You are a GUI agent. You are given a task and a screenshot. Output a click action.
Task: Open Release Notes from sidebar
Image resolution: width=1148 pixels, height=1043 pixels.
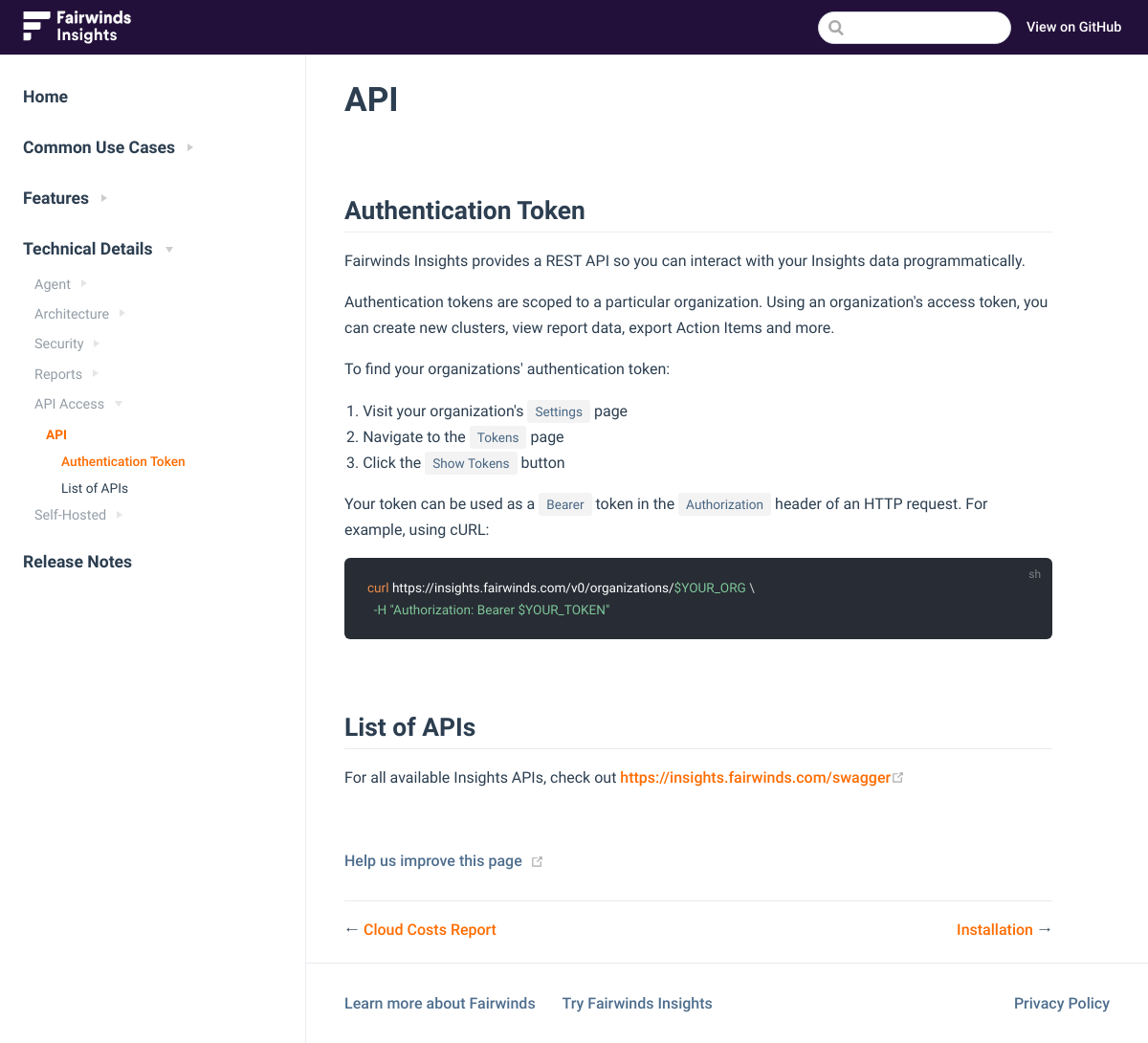pos(77,562)
